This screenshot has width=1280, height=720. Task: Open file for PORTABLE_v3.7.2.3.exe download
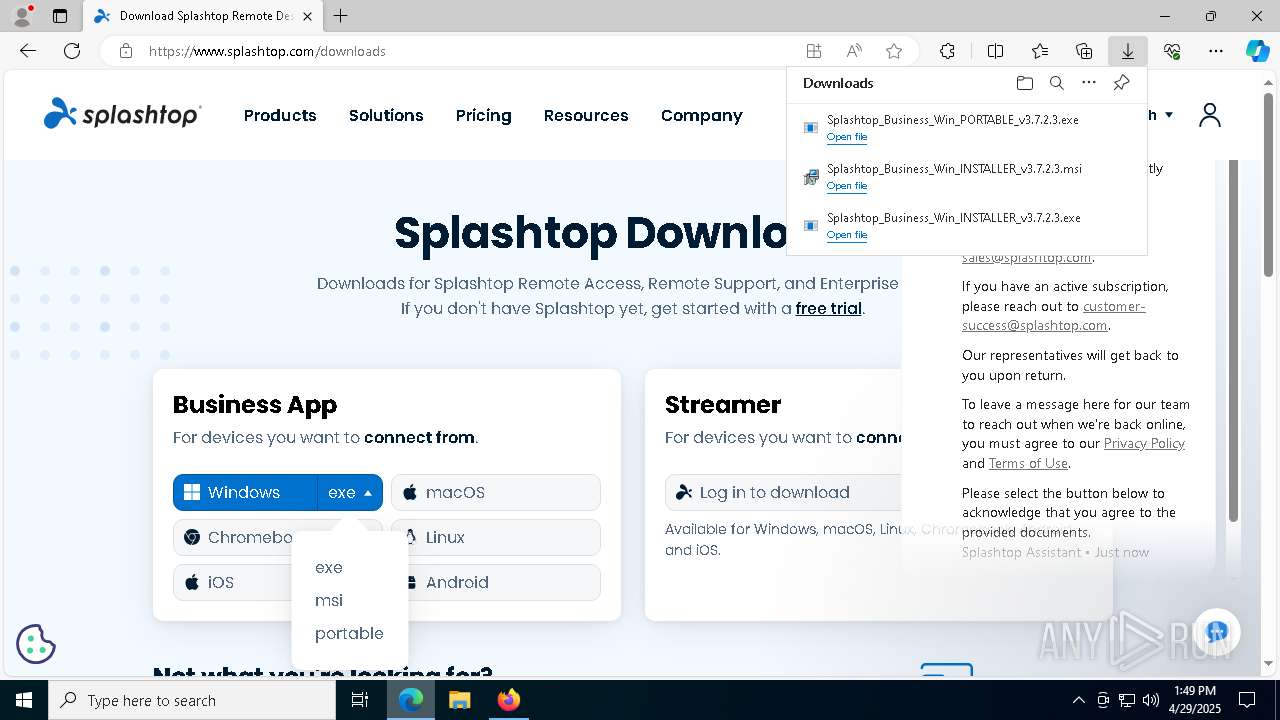click(x=847, y=137)
